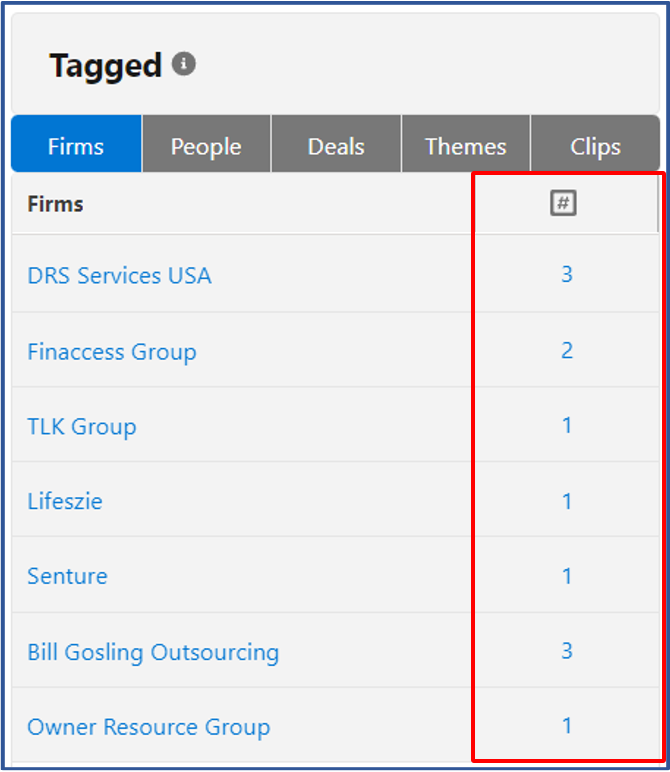670x772 pixels.
Task: Show the Clips tab
Action: tap(595, 146)
